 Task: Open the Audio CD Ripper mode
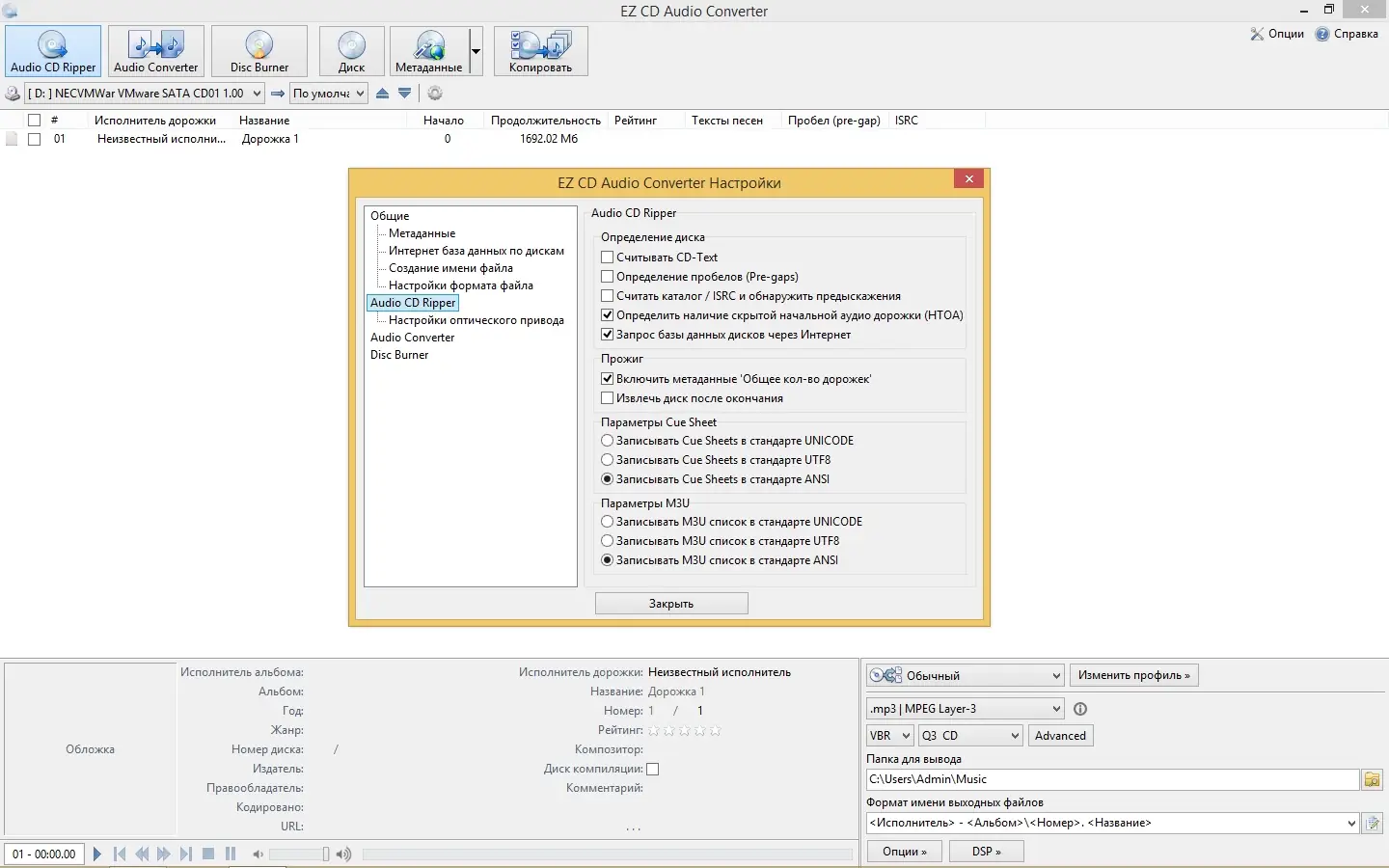pos(53,51)
